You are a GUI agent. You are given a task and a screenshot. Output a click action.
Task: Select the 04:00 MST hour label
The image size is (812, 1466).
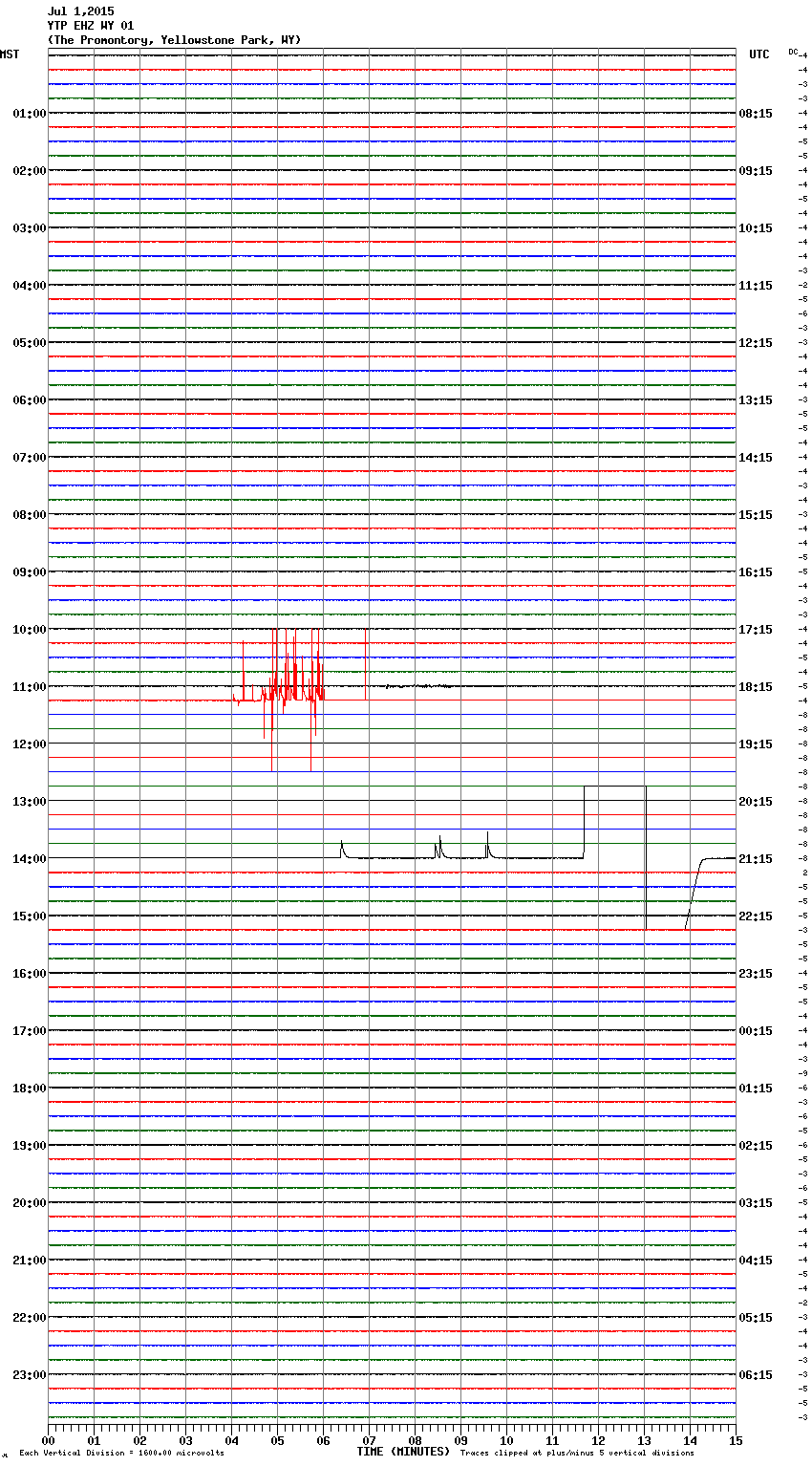(30, 286)
